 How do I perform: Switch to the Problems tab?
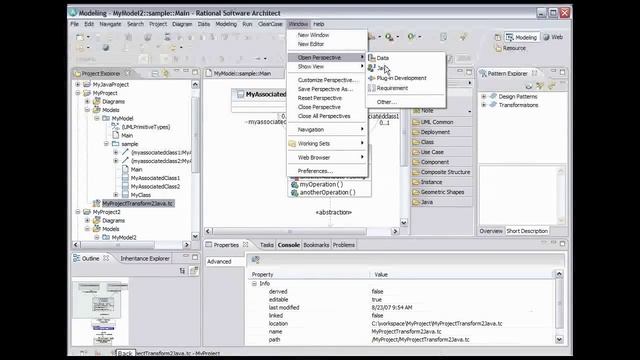344,245
